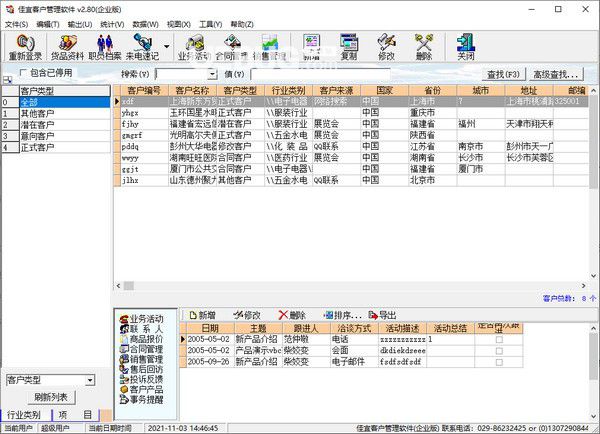Open 货品资料 (product data) from the toolbar
Viewport: 600px width, 434px height.
tap(67, 47)
